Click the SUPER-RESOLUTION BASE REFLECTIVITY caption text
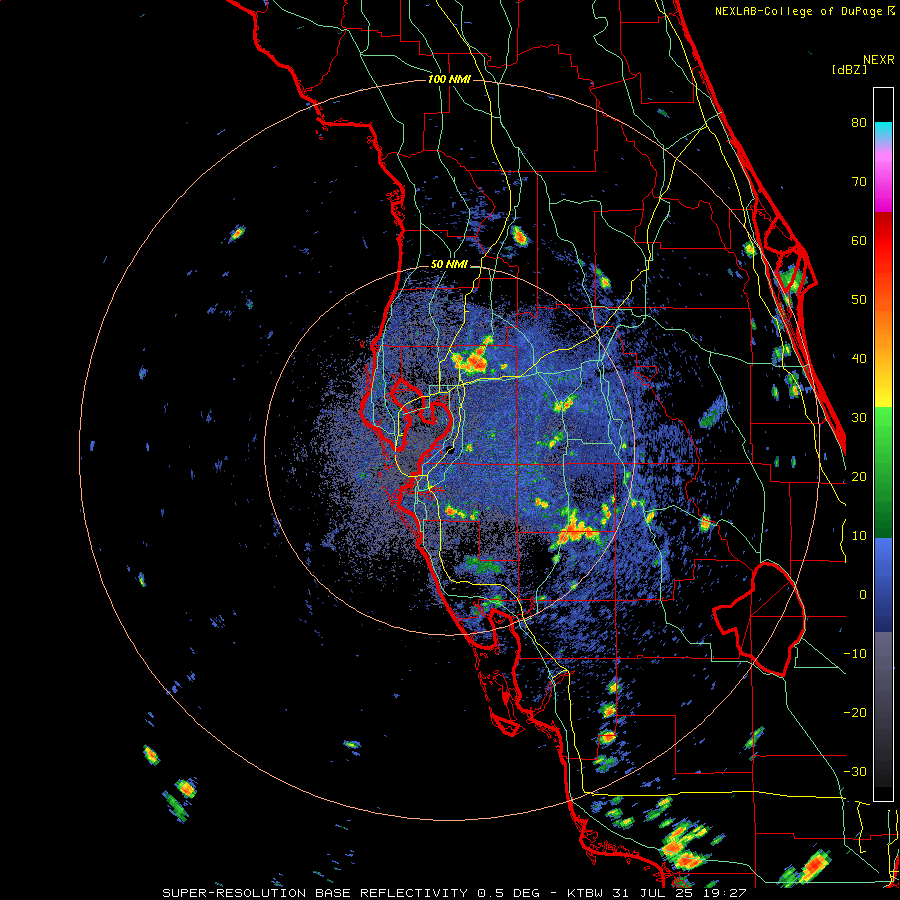Screen dimensions: 900x900 315,893
